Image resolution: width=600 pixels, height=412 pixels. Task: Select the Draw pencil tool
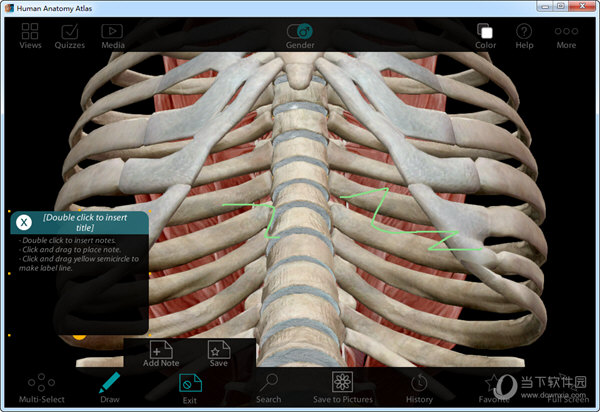coord(109,386)
